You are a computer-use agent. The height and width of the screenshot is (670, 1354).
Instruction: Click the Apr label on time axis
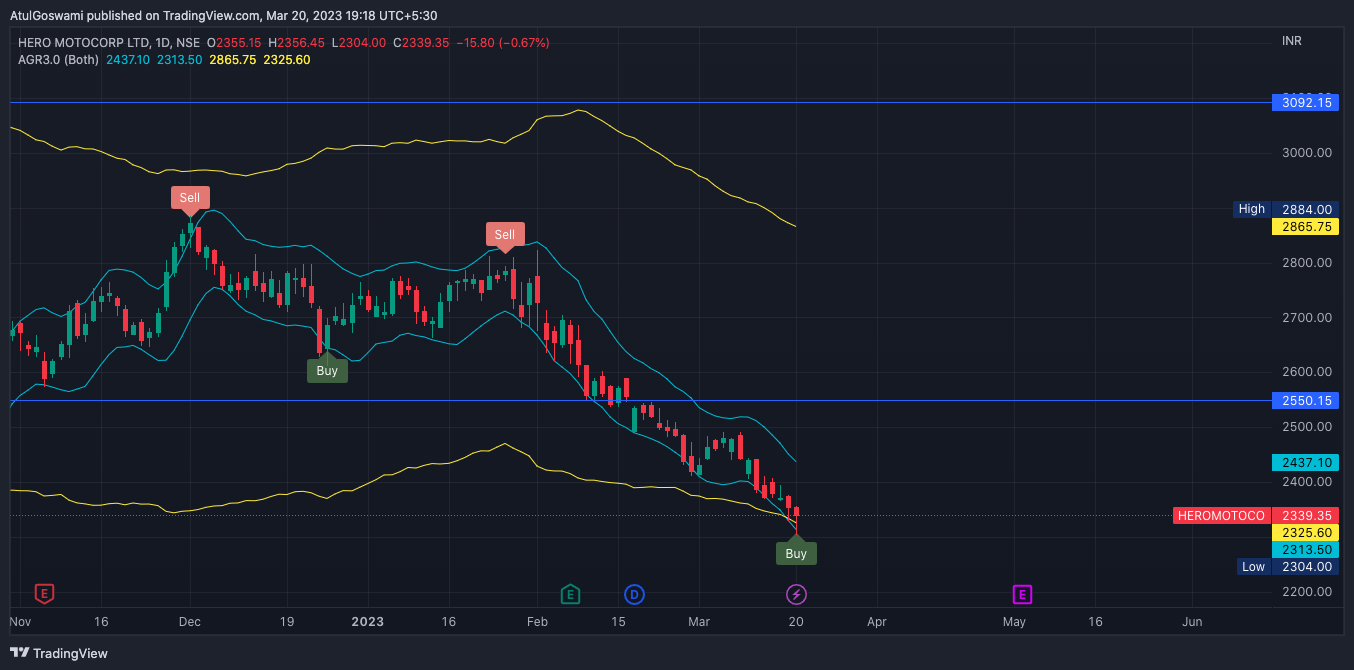(877, 621)
